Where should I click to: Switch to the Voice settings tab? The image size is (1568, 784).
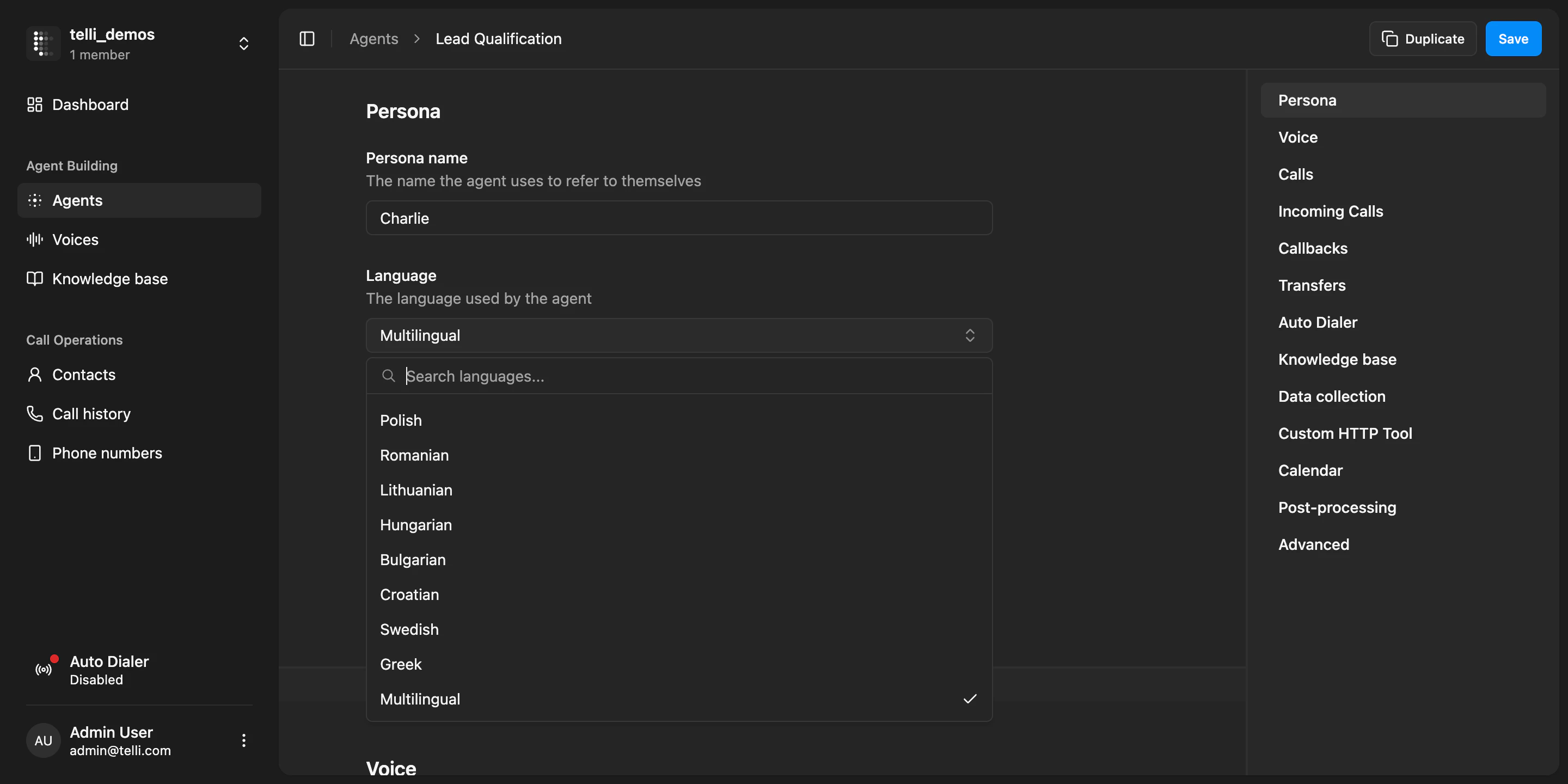pos(1297,137)
